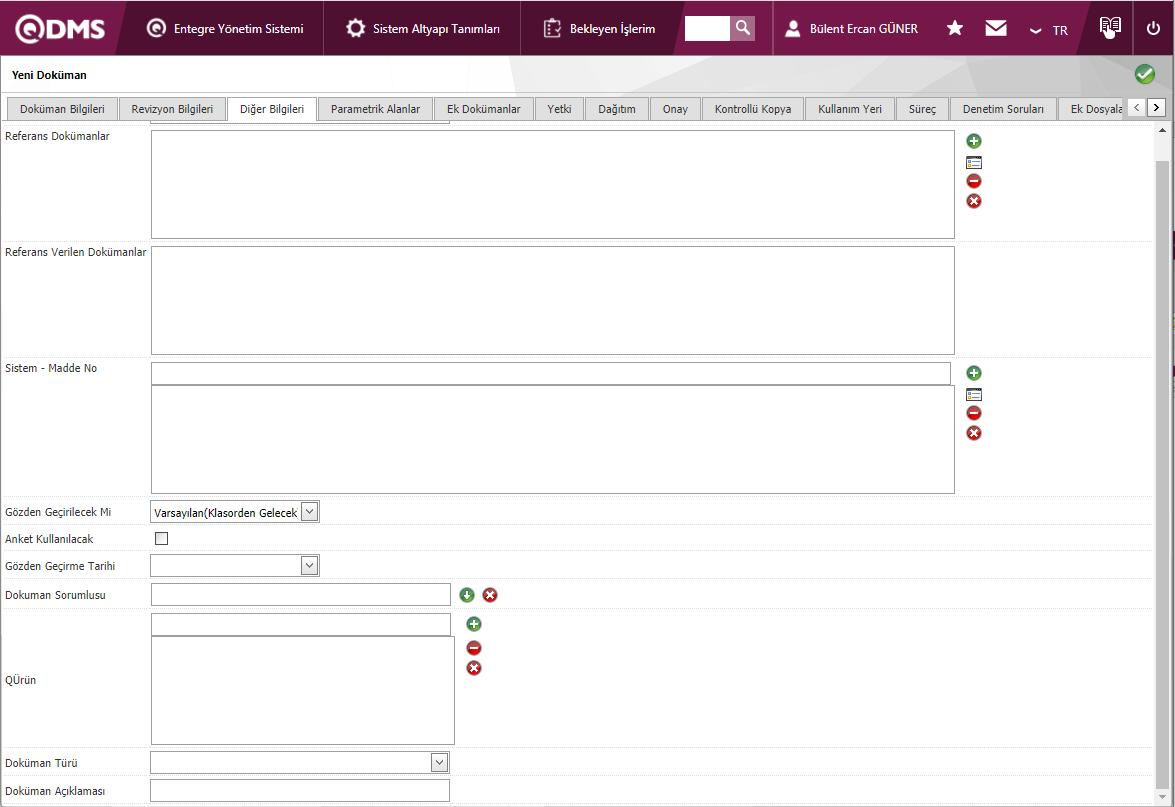Open Sistem Altyapı Tanımları menu

pos(423,29)
